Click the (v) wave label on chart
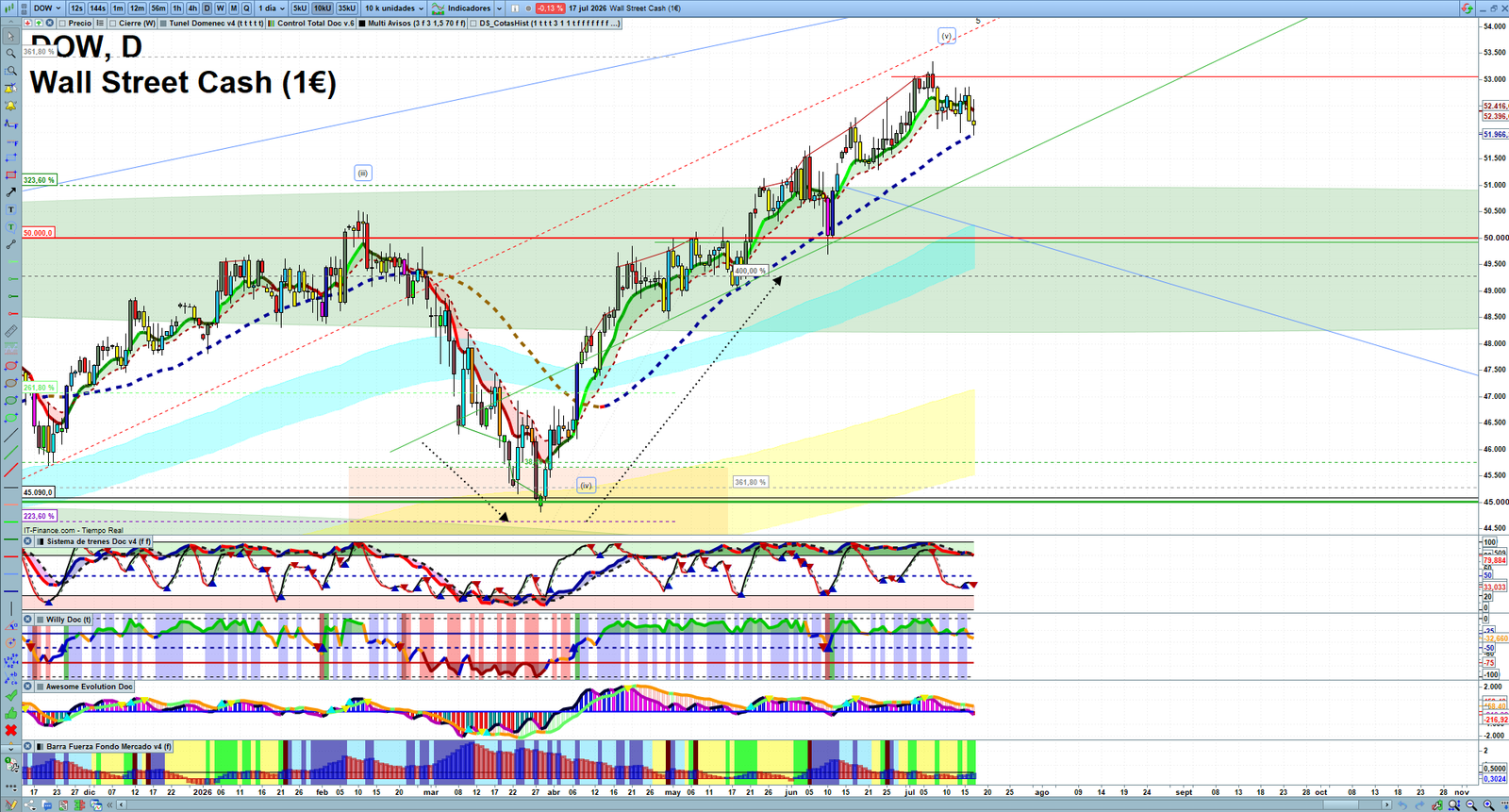 947,36
